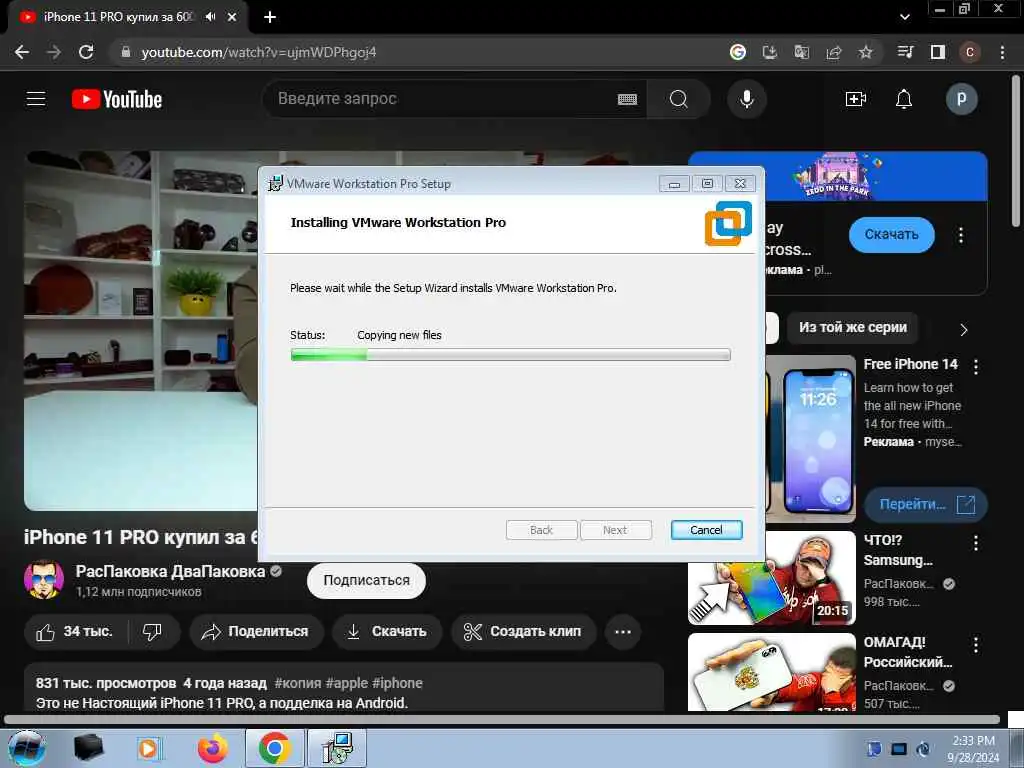Subscribe with the Подписаться button
Screen dimensions: 1024x768
click(366, 581)
